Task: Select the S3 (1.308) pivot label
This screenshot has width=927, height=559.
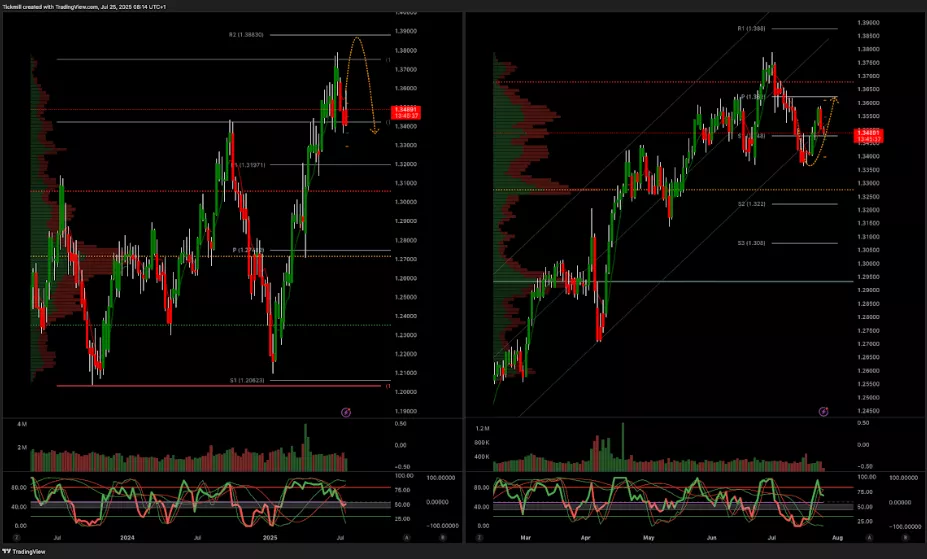Action: tap(750, 243)
